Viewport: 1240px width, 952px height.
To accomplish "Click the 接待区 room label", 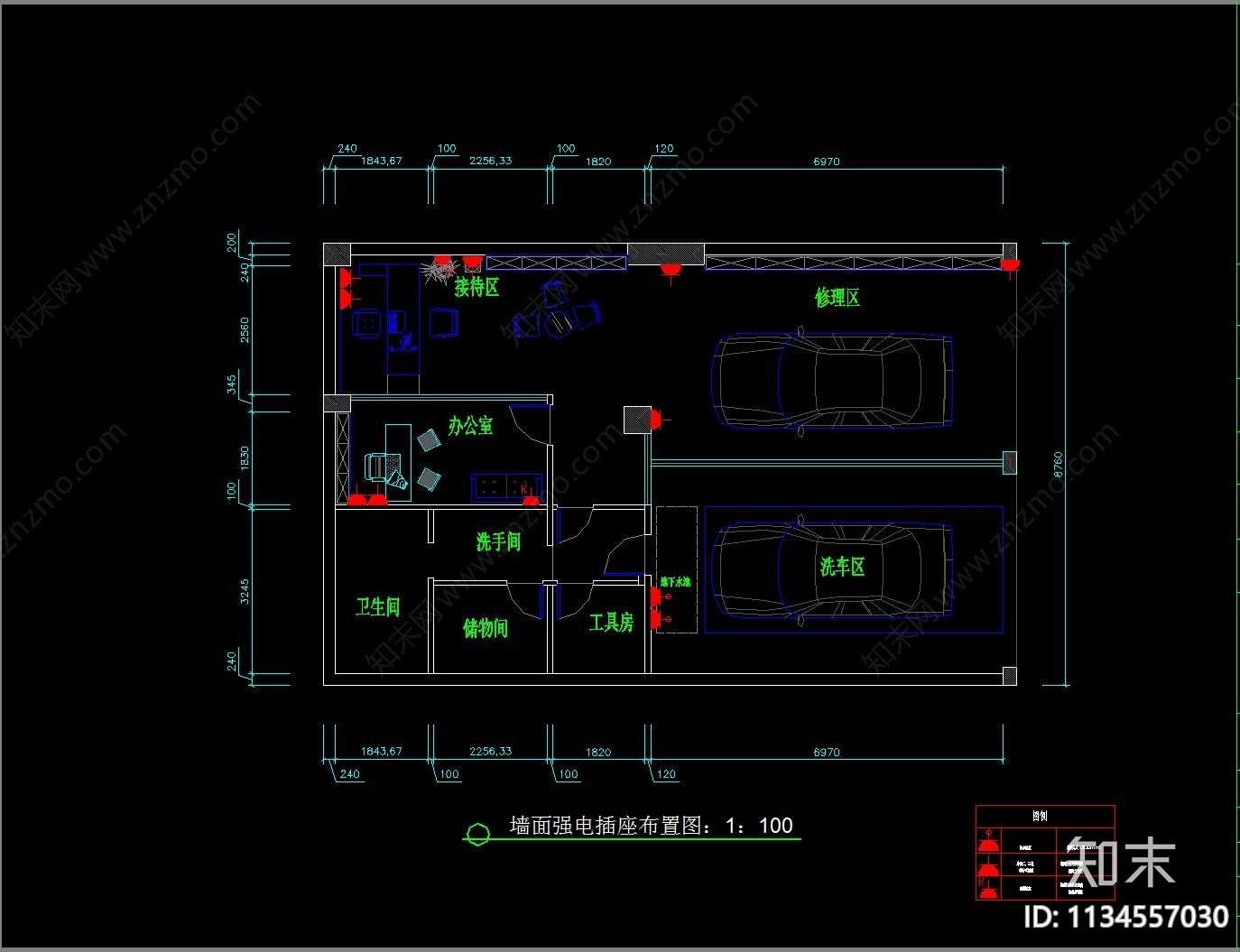I will tap(477, 287).
